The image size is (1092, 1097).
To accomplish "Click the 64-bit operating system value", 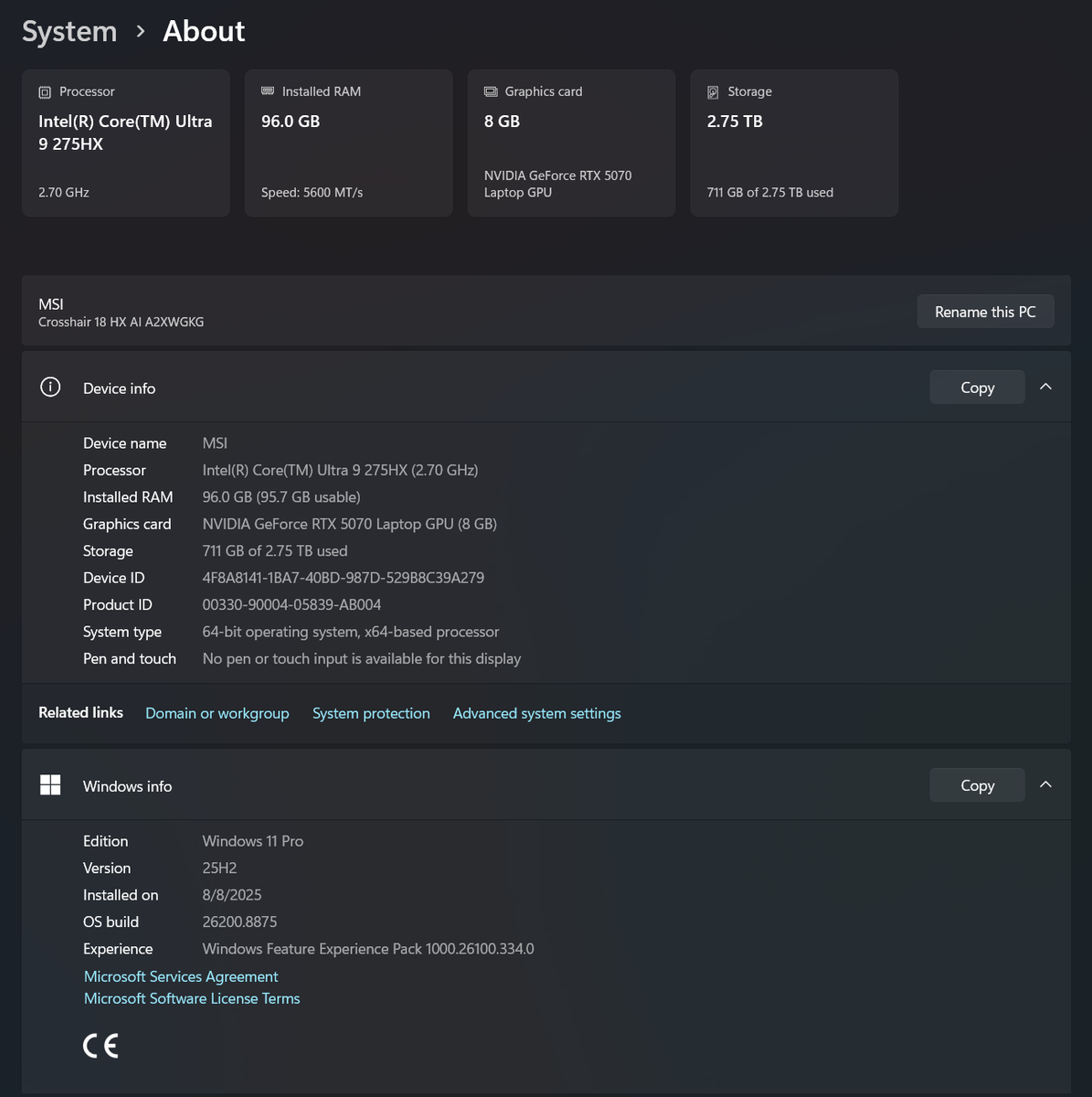I will (351, 632).
